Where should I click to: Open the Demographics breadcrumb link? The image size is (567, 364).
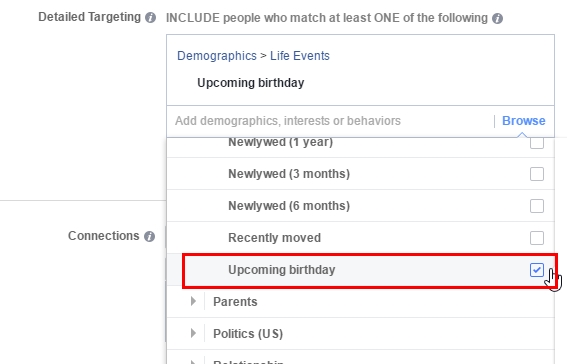pos(217,56)
